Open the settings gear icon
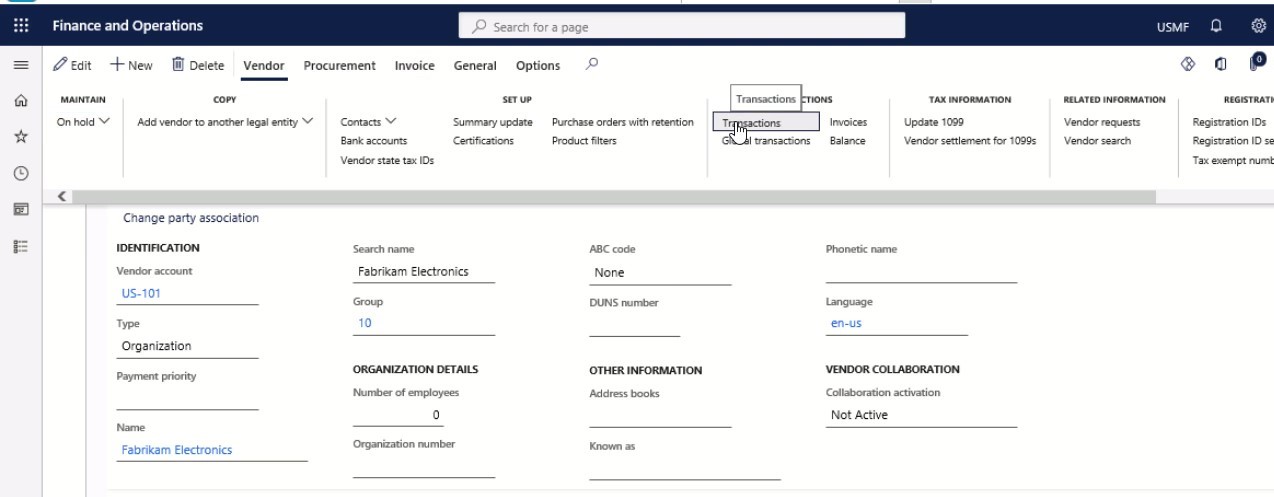The image size is (1274, 497). tap(1257, 26)
